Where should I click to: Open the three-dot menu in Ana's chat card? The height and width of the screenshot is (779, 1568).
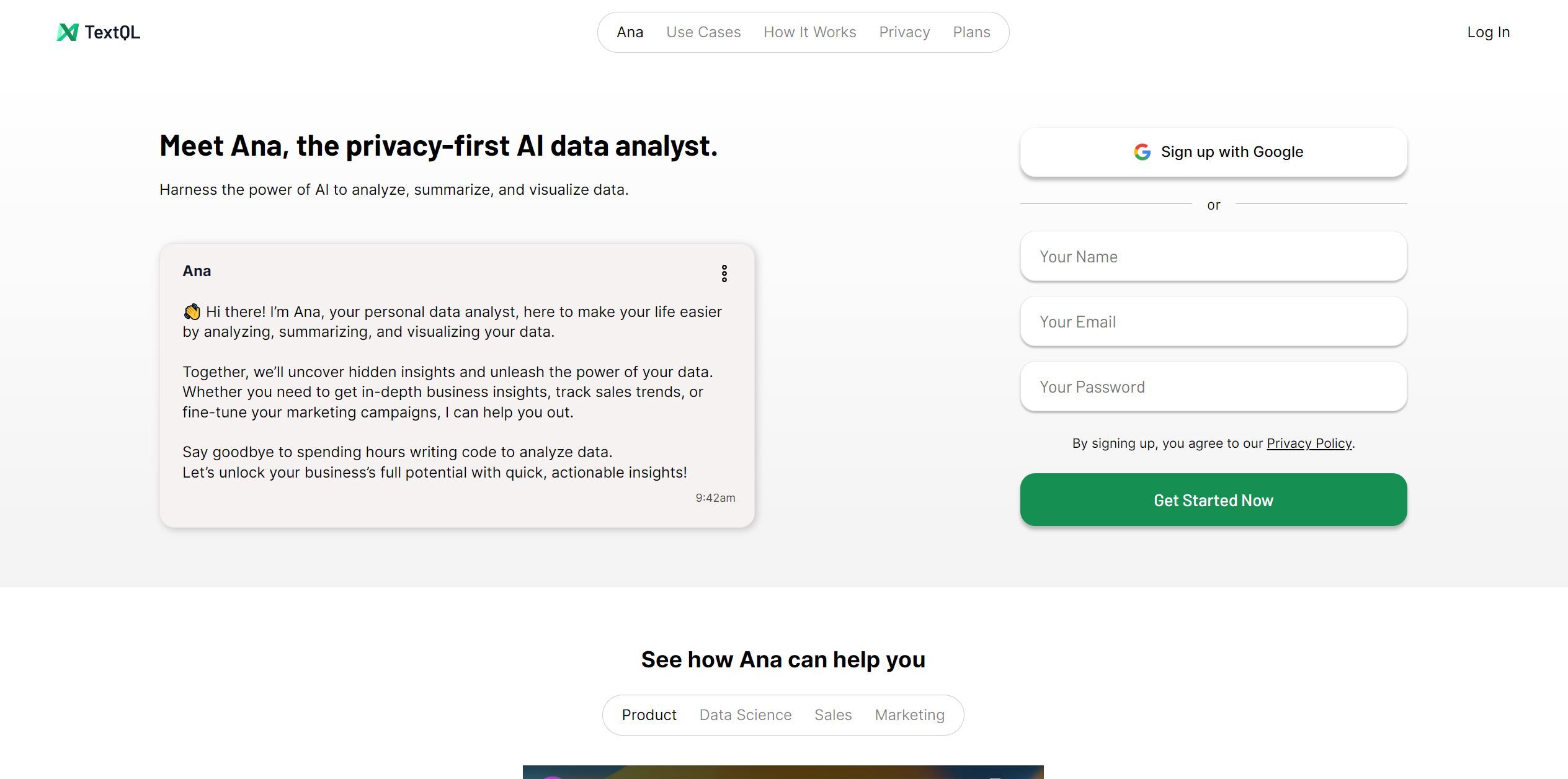(724, 274)
